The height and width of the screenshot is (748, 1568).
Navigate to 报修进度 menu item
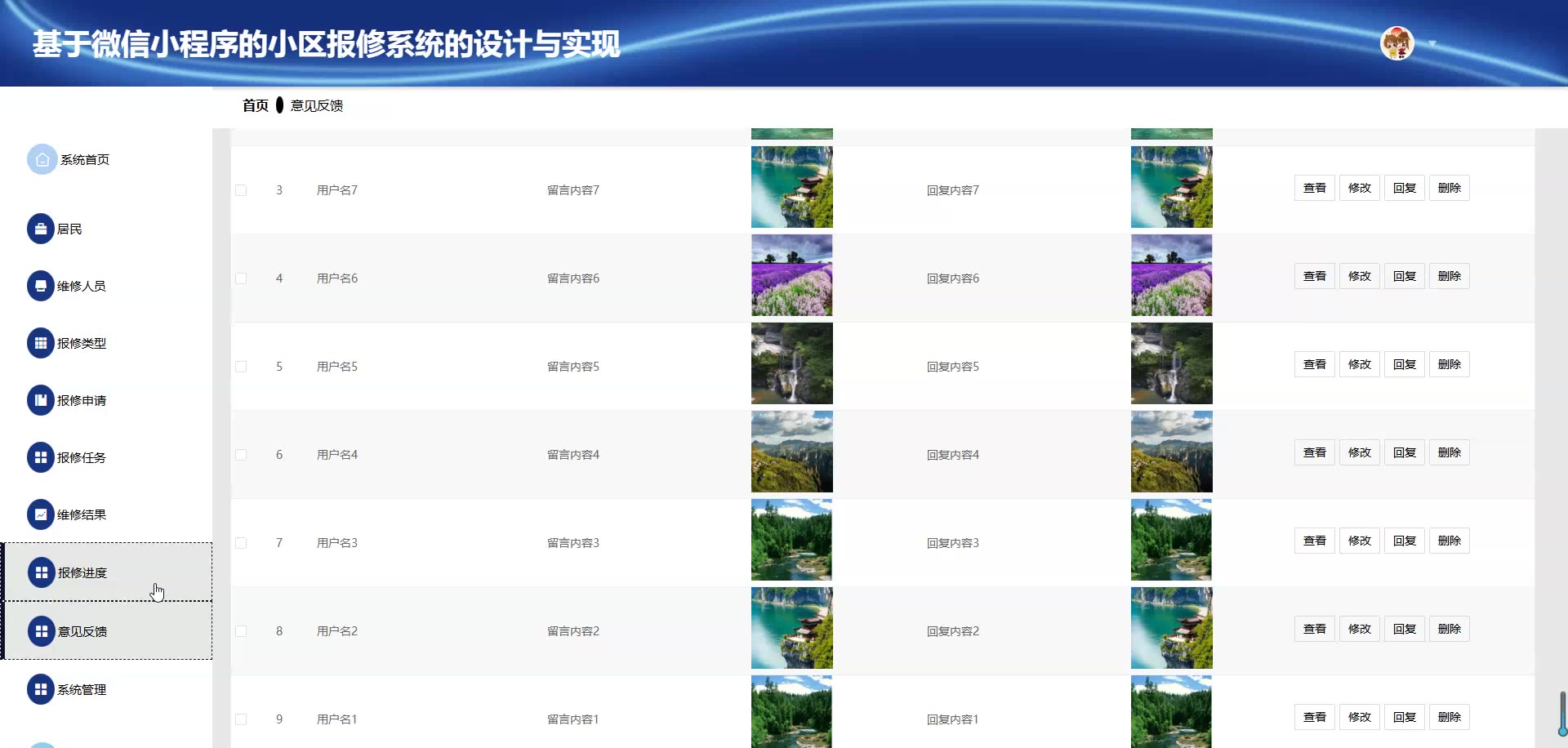click(x=82, y=572)
